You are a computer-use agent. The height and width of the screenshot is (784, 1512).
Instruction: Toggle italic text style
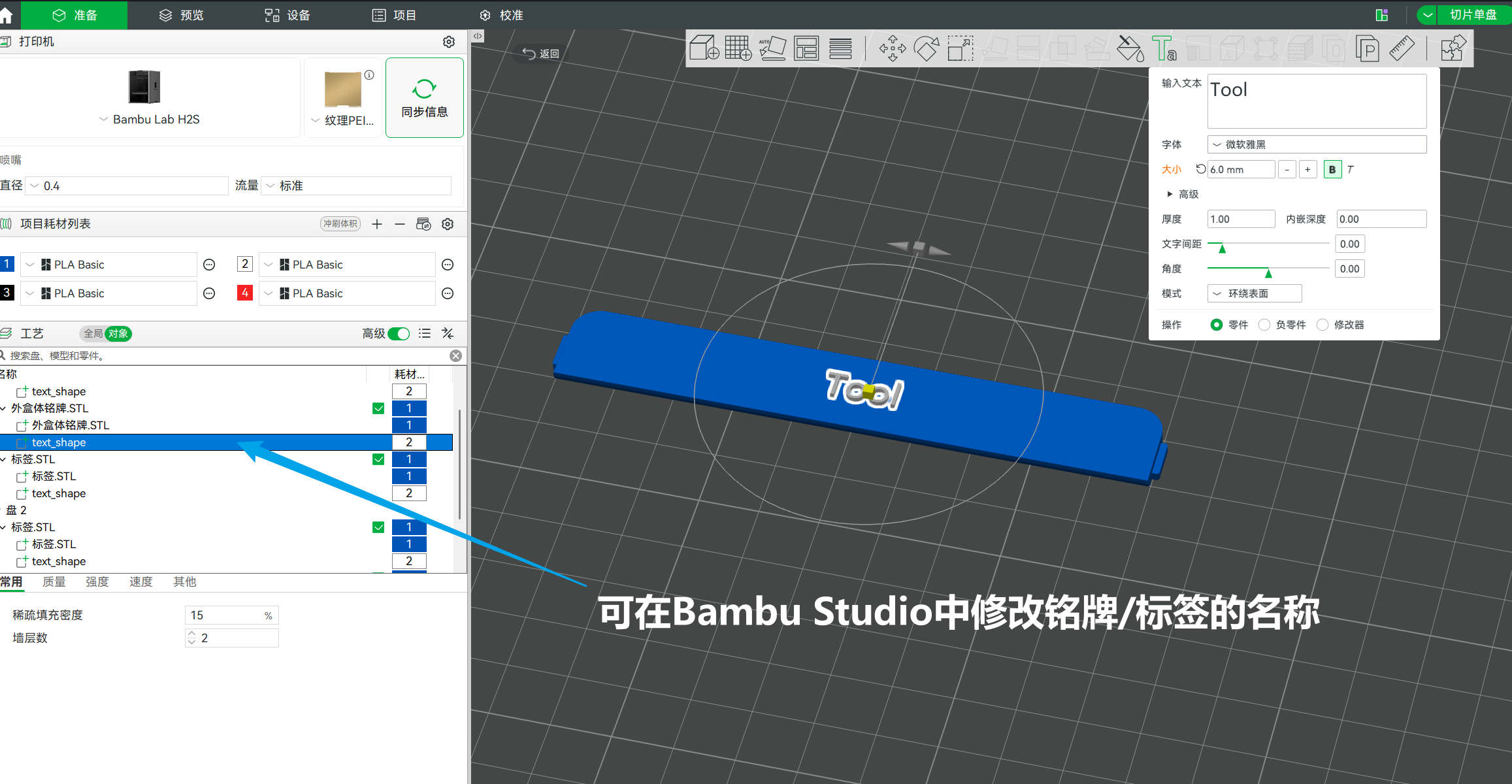pos(1351,169)
